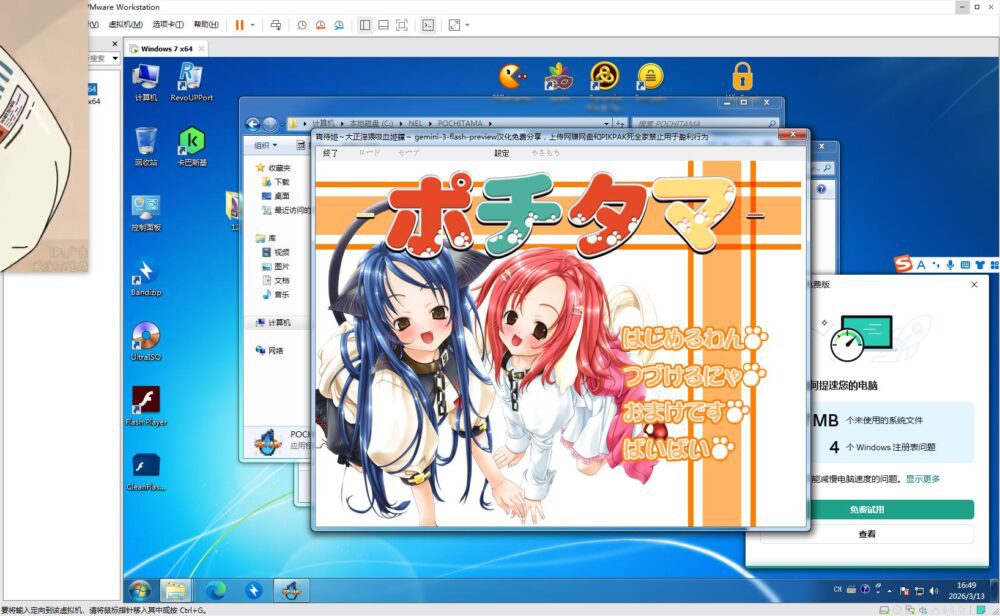Open the 虚拟机(M) menu
This screenshot has width=1000, height=616.
point(125,24)
